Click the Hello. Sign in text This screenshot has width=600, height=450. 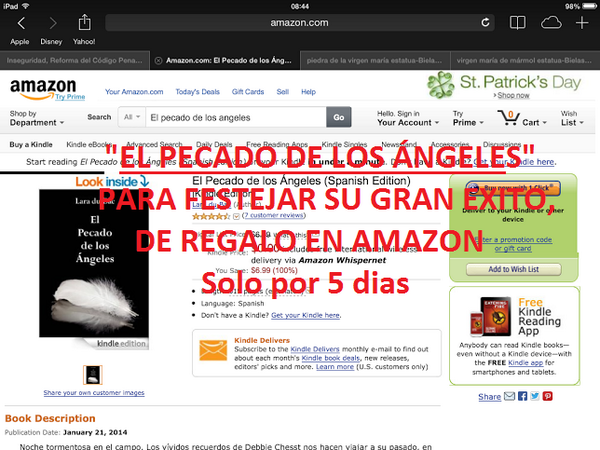click(398, 114)
